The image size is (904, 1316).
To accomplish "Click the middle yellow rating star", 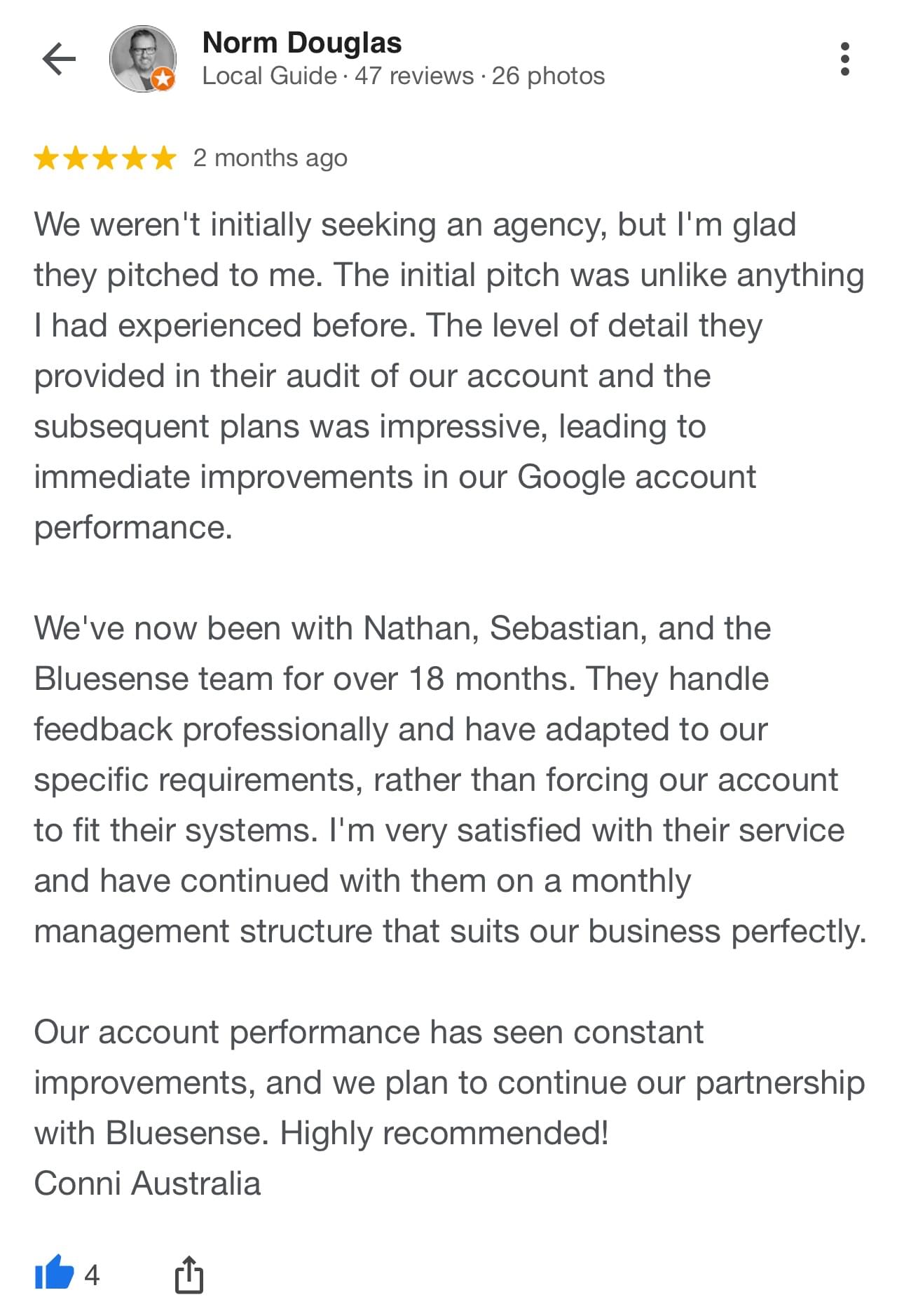I will tap(105, 158).
